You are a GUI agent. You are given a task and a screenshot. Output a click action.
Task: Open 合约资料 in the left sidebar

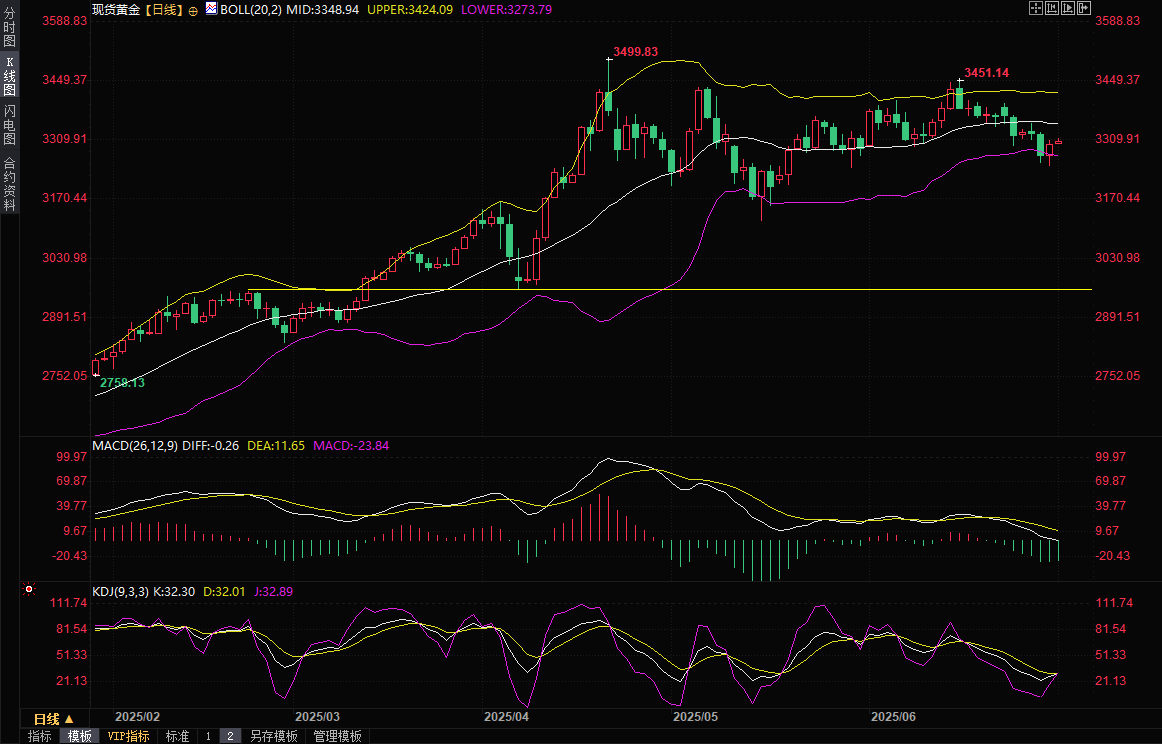tap(9, 183)
